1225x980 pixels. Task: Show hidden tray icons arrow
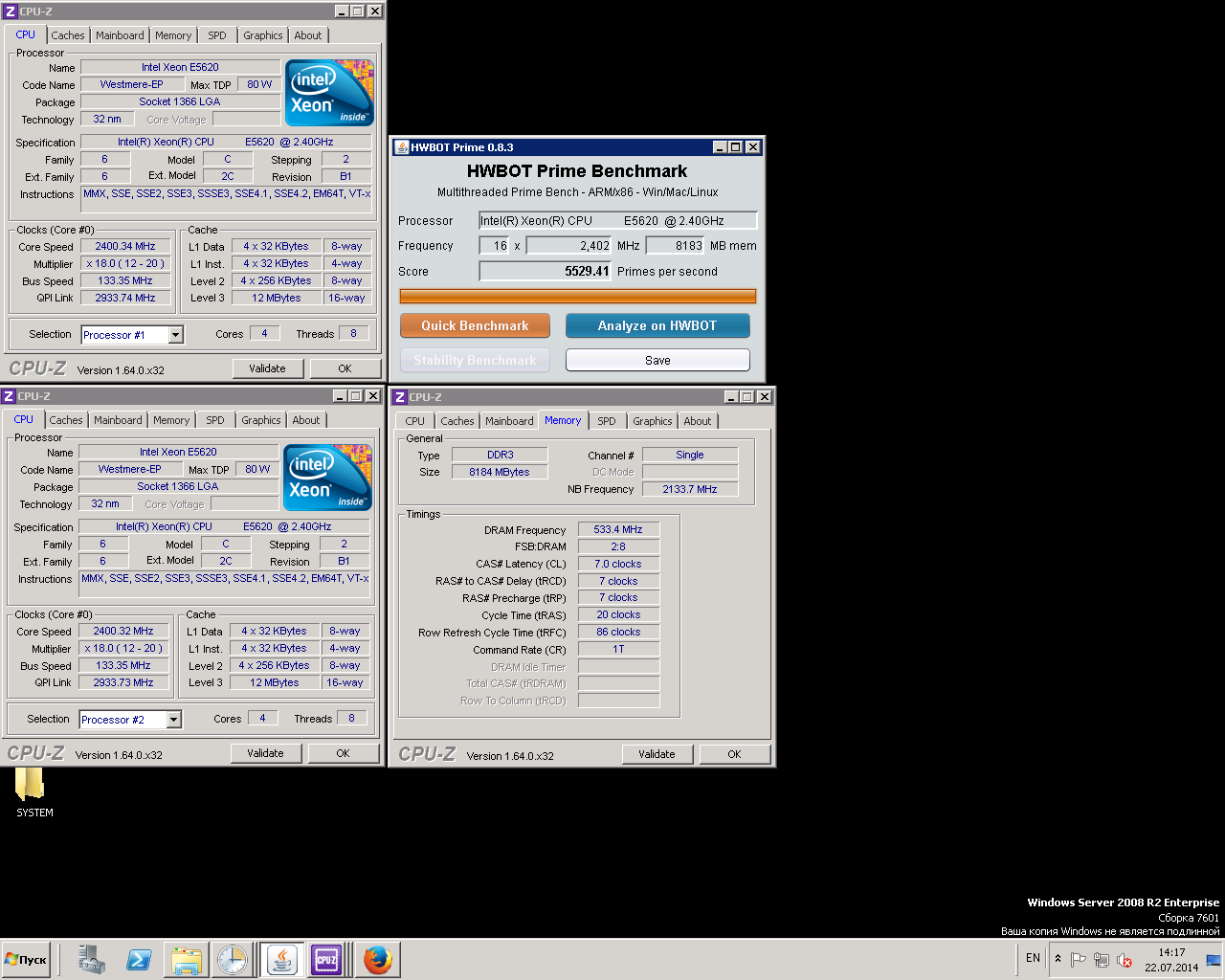(x=1058, y=959)
